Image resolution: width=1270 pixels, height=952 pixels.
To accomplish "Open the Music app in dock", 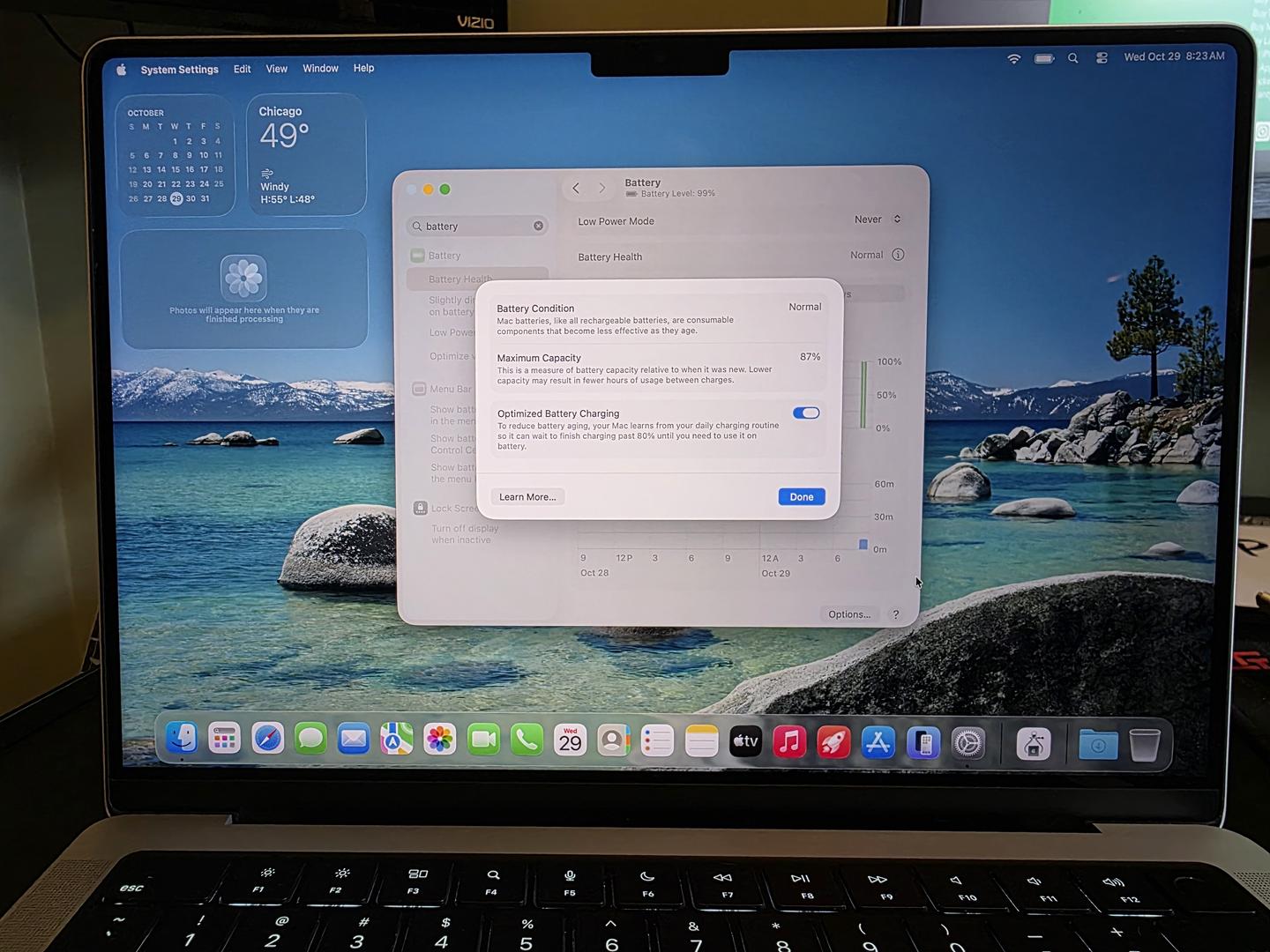I will click(x=789, y=742).
